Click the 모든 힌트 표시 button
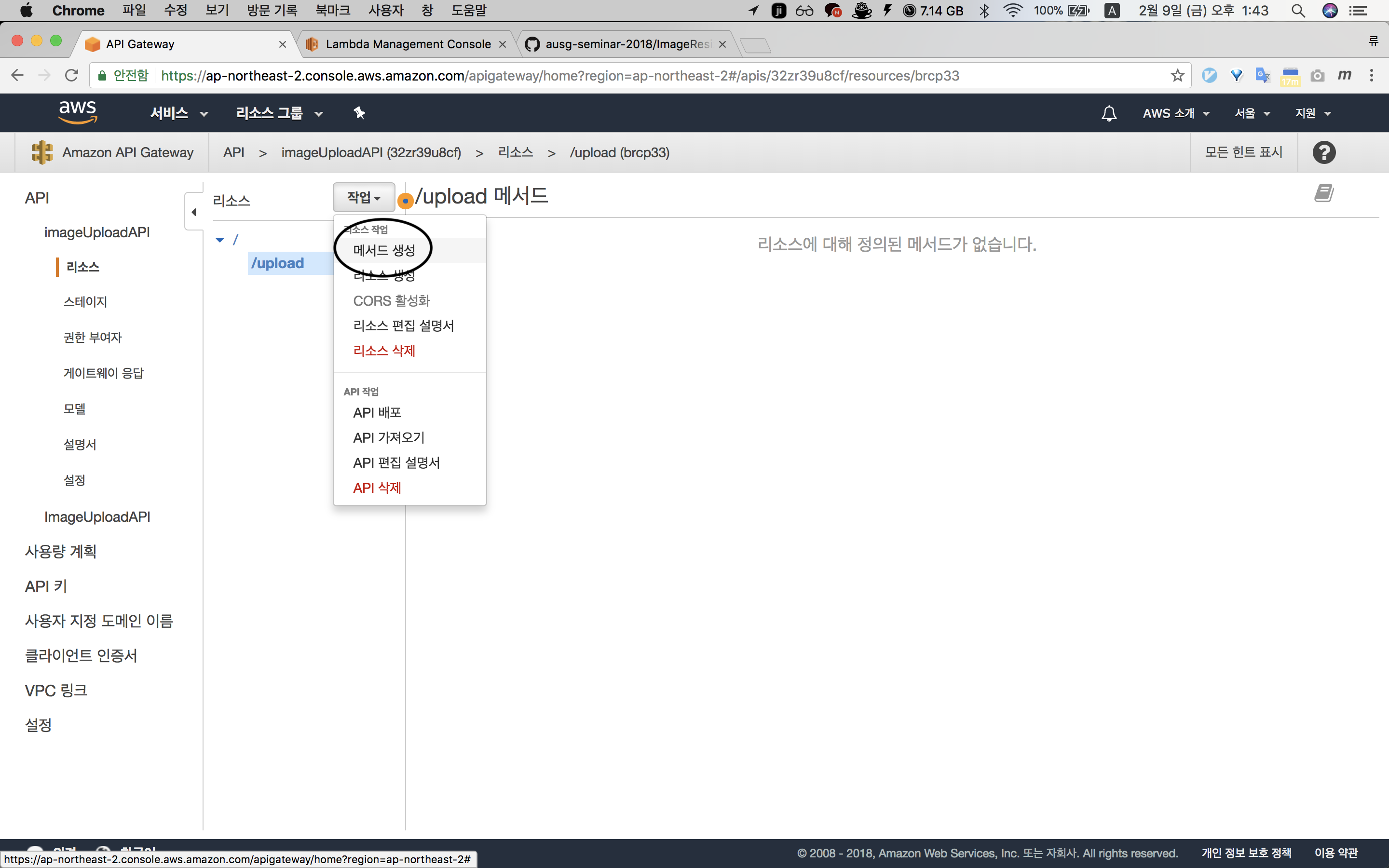This screenshot has height=868, width=1389. point(1243,152)
